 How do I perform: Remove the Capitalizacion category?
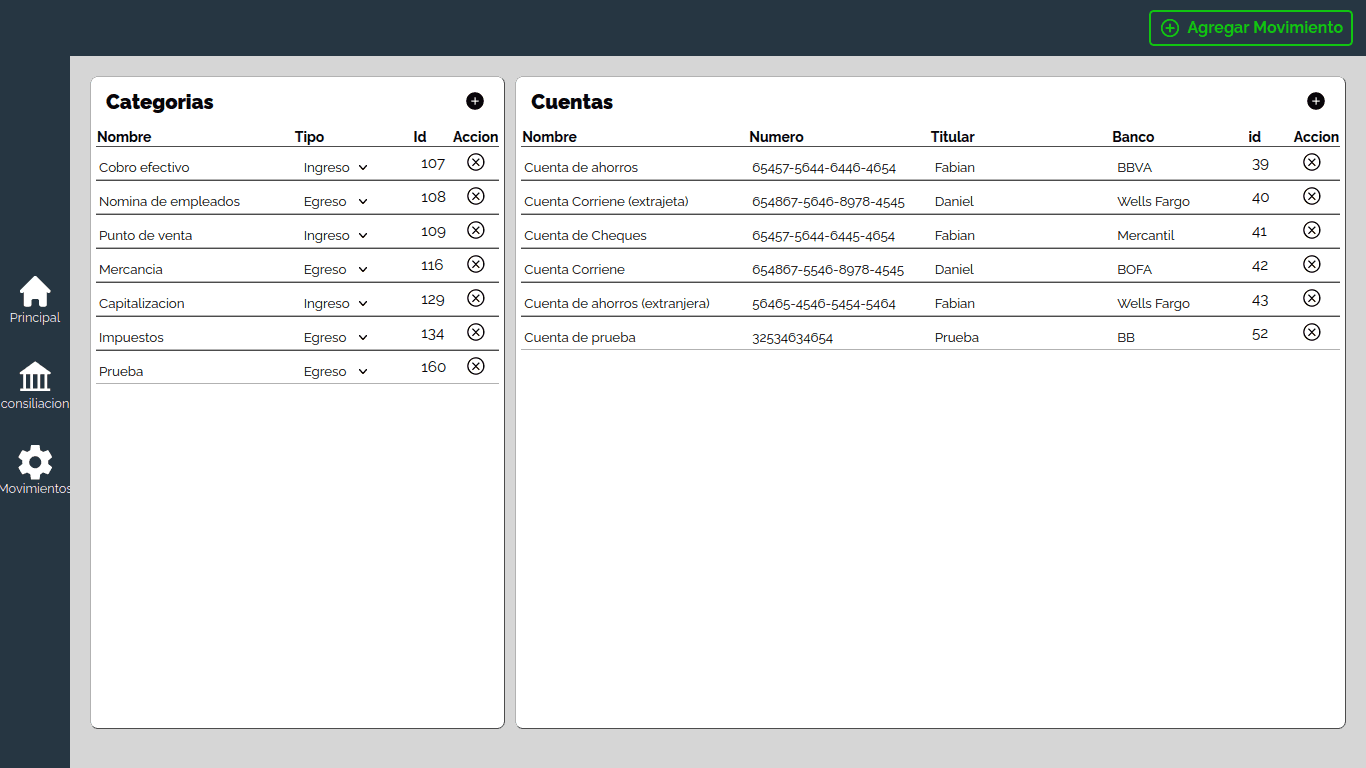point(476,298)
